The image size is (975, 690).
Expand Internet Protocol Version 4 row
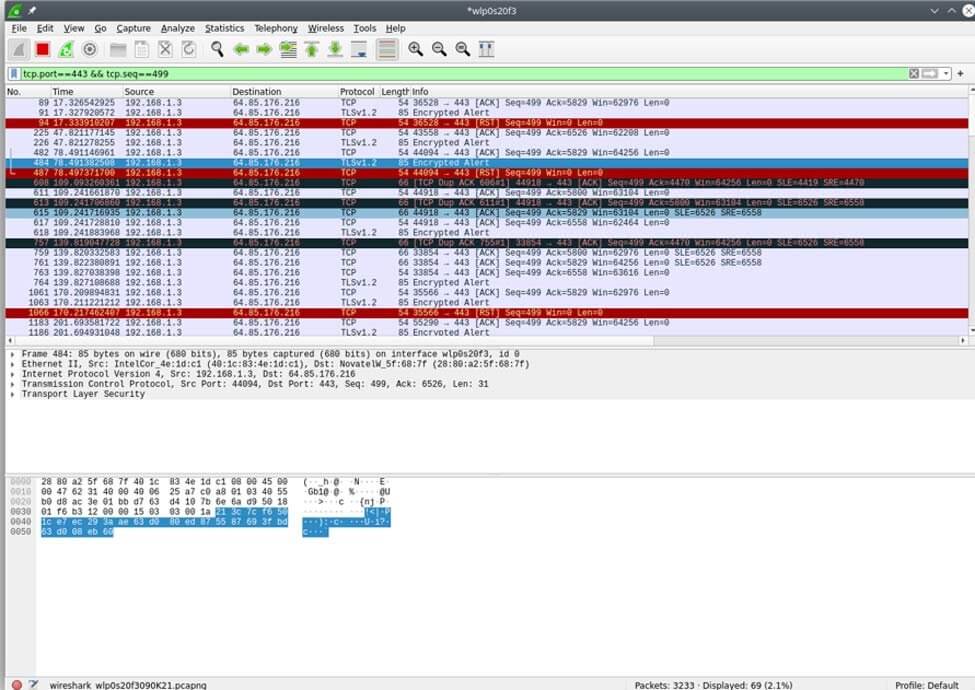point(12,374)
